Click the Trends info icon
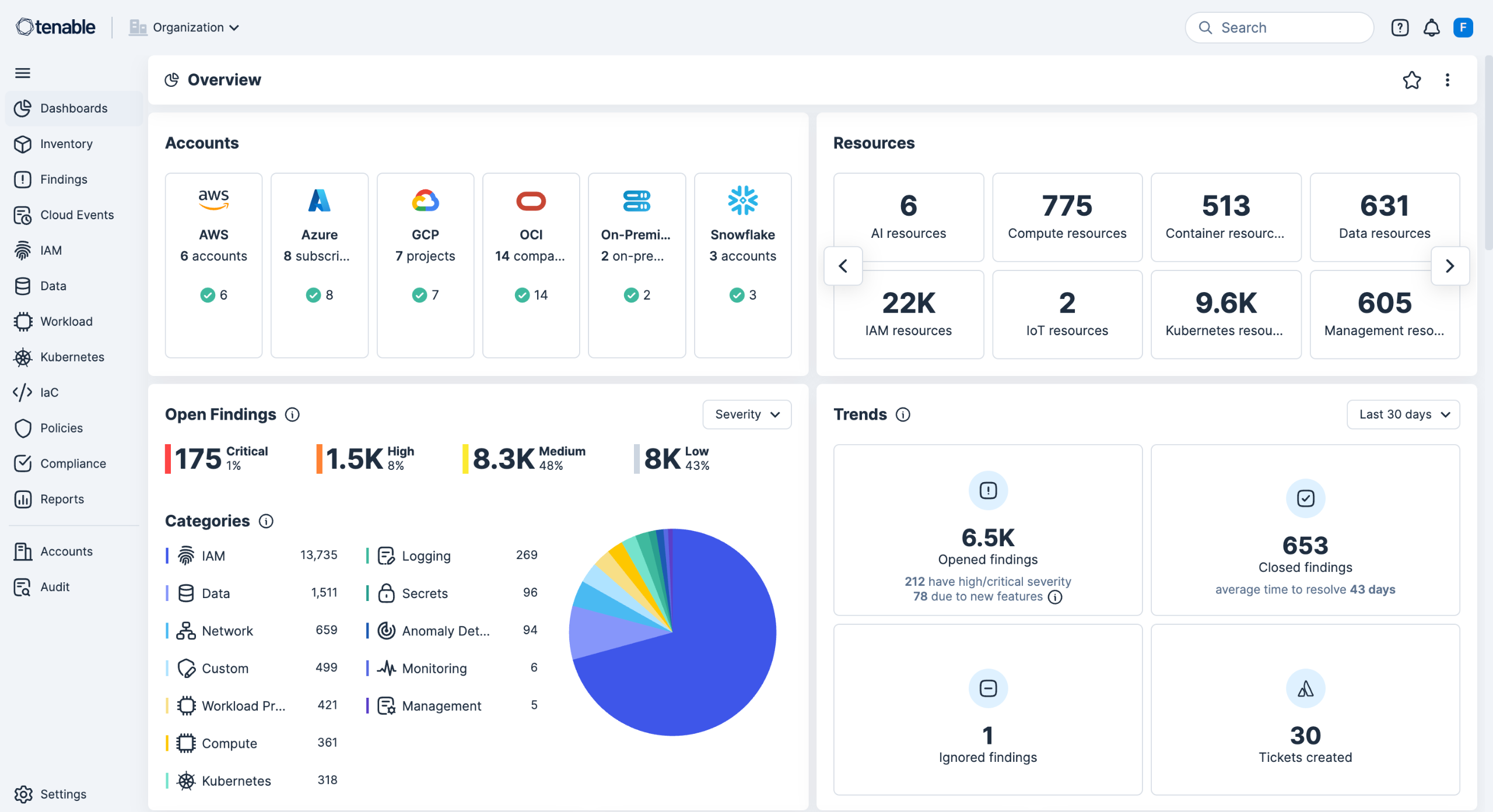The width and height of the screenshot is (1493, 812). (903, 414)
